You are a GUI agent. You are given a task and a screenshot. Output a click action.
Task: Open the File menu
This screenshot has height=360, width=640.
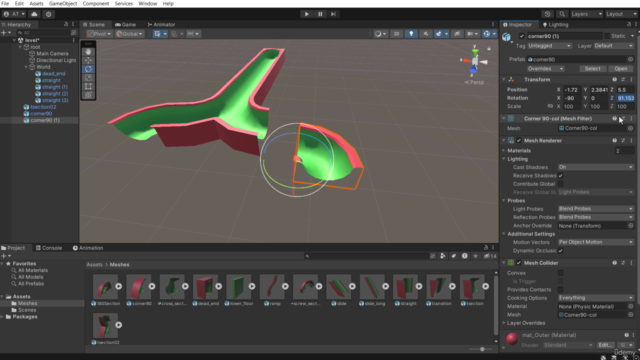[x=5, y=4]
